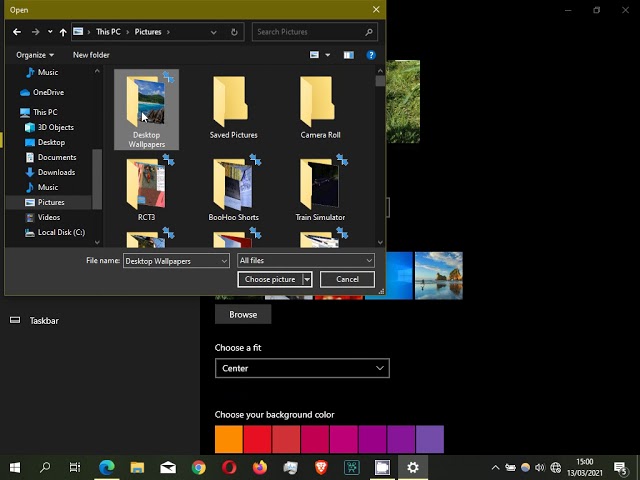Click Browse button in Settings window
This screenshot has width=640, height=480.
click(x=243, y=315)
